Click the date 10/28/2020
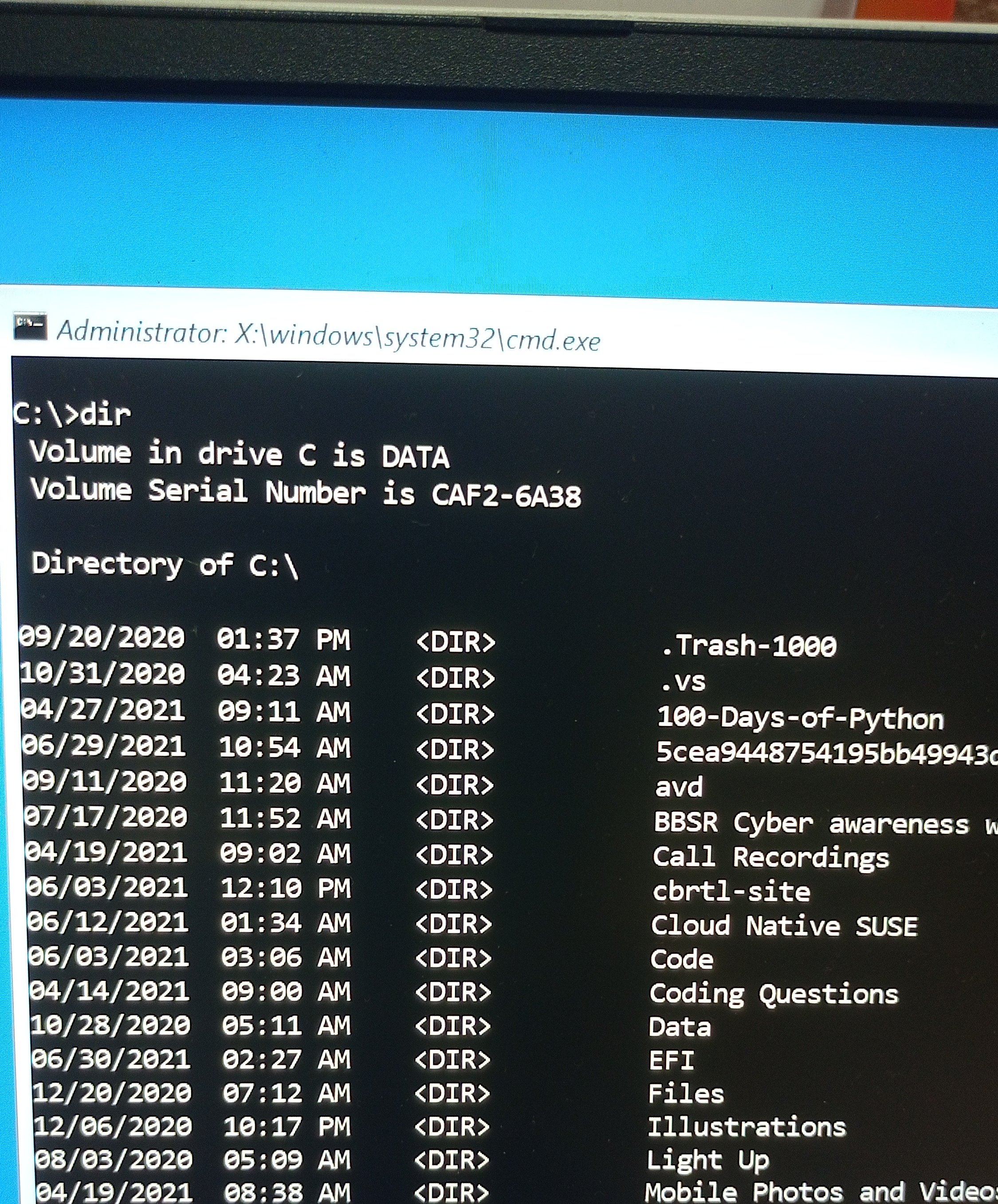This screenshot has width=998, height=1204. click(111, 1025)
